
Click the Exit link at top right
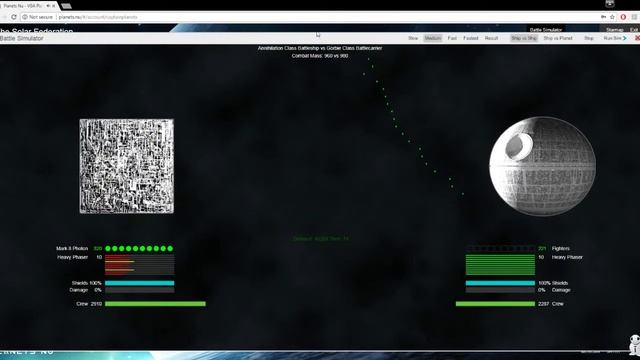click(x=634, y=30)
